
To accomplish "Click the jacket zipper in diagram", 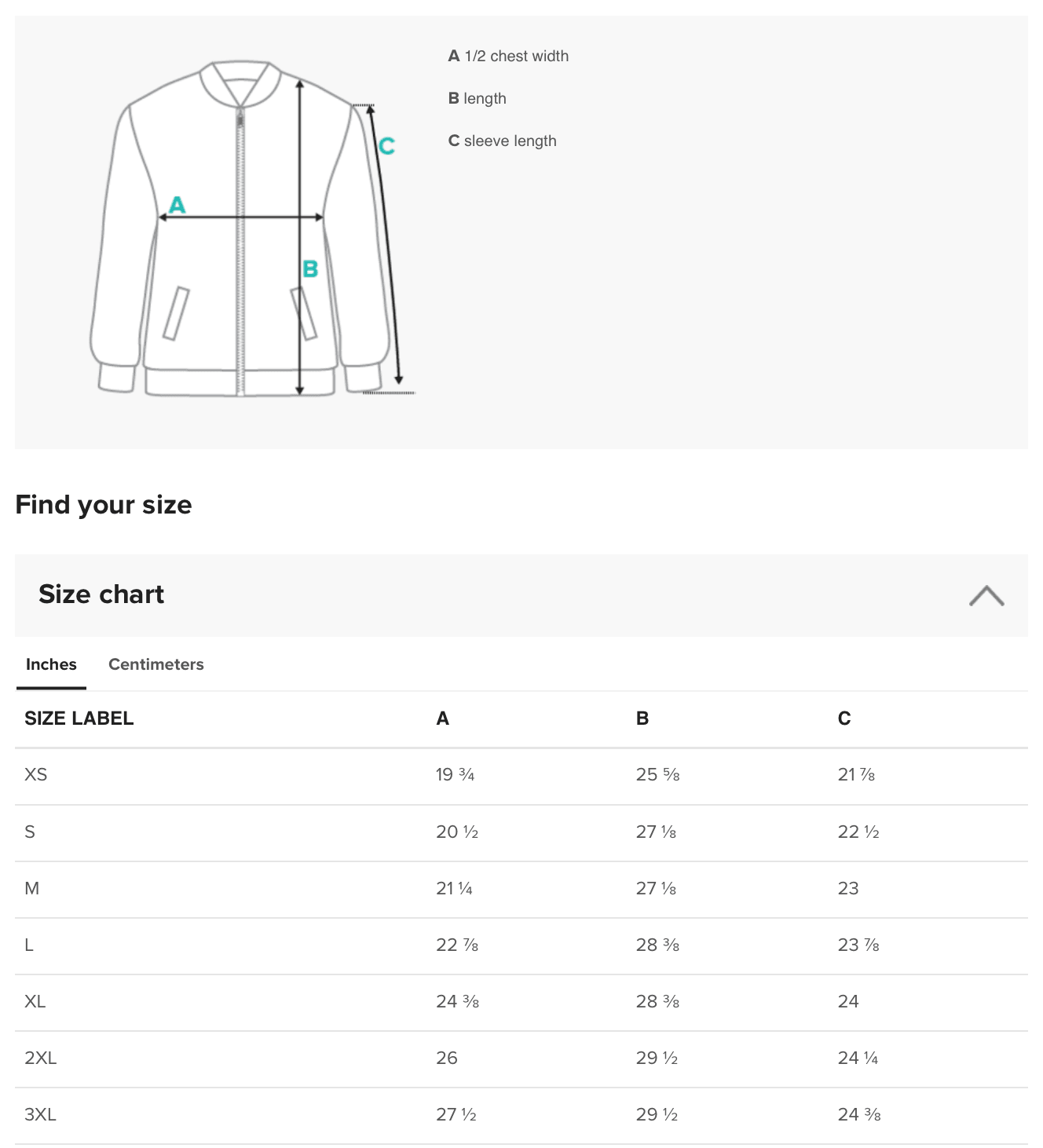I will 240,251.
